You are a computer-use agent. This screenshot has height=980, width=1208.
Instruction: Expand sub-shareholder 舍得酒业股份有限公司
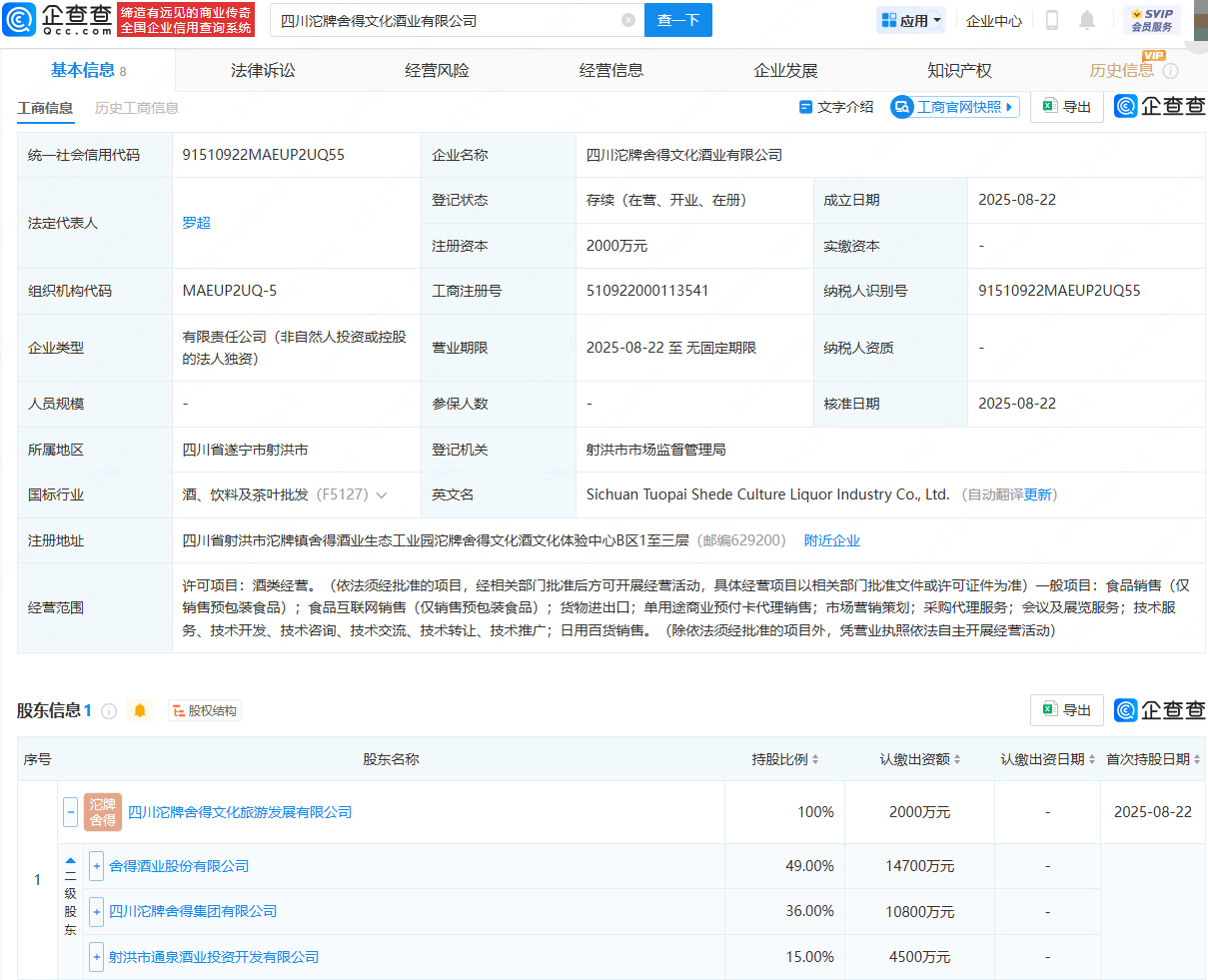(x=96, y=865)
